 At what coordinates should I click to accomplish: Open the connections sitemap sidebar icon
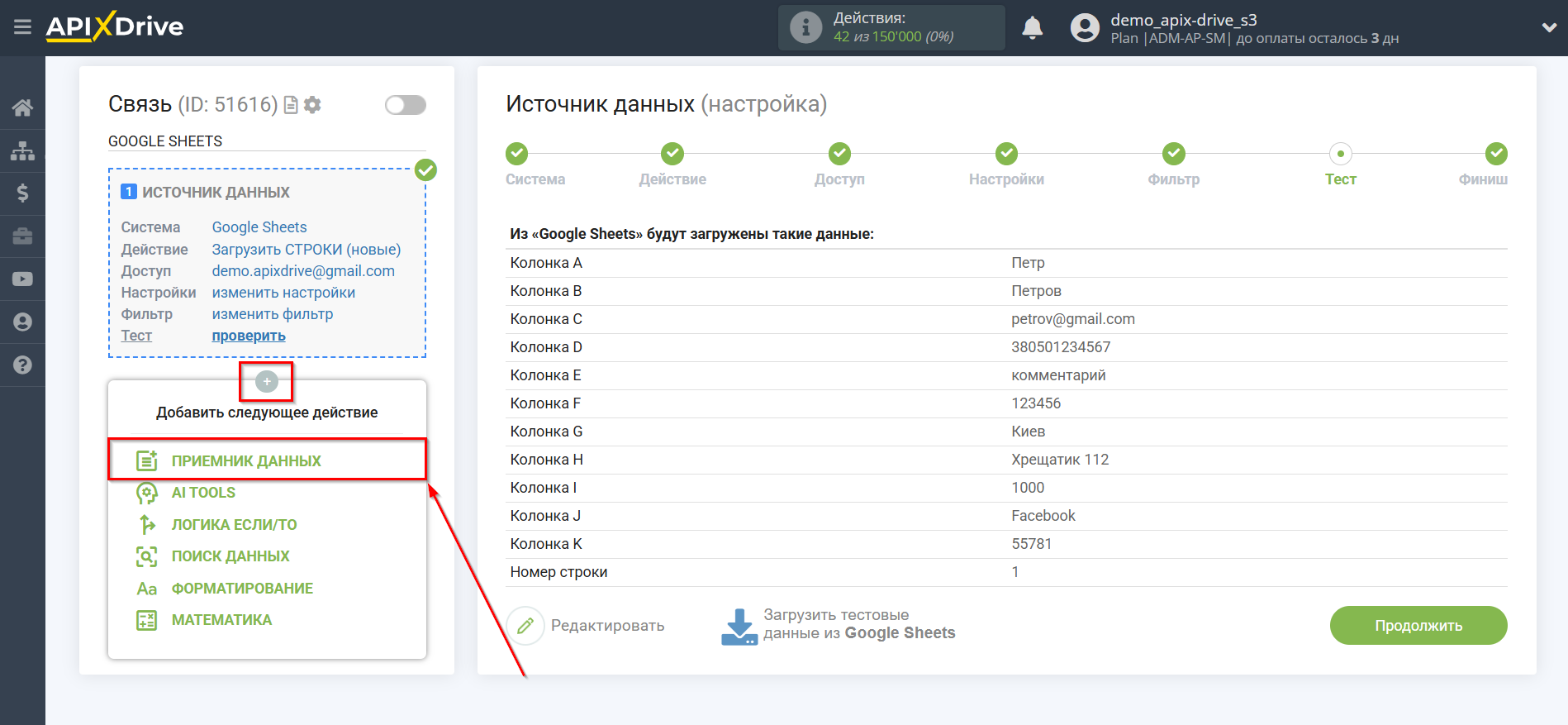[x=22, y=150]
